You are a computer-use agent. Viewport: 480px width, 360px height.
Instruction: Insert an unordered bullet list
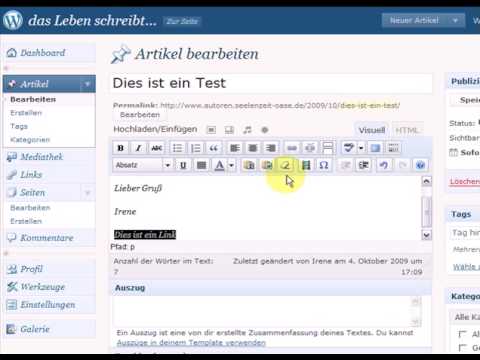click(177, 148)
